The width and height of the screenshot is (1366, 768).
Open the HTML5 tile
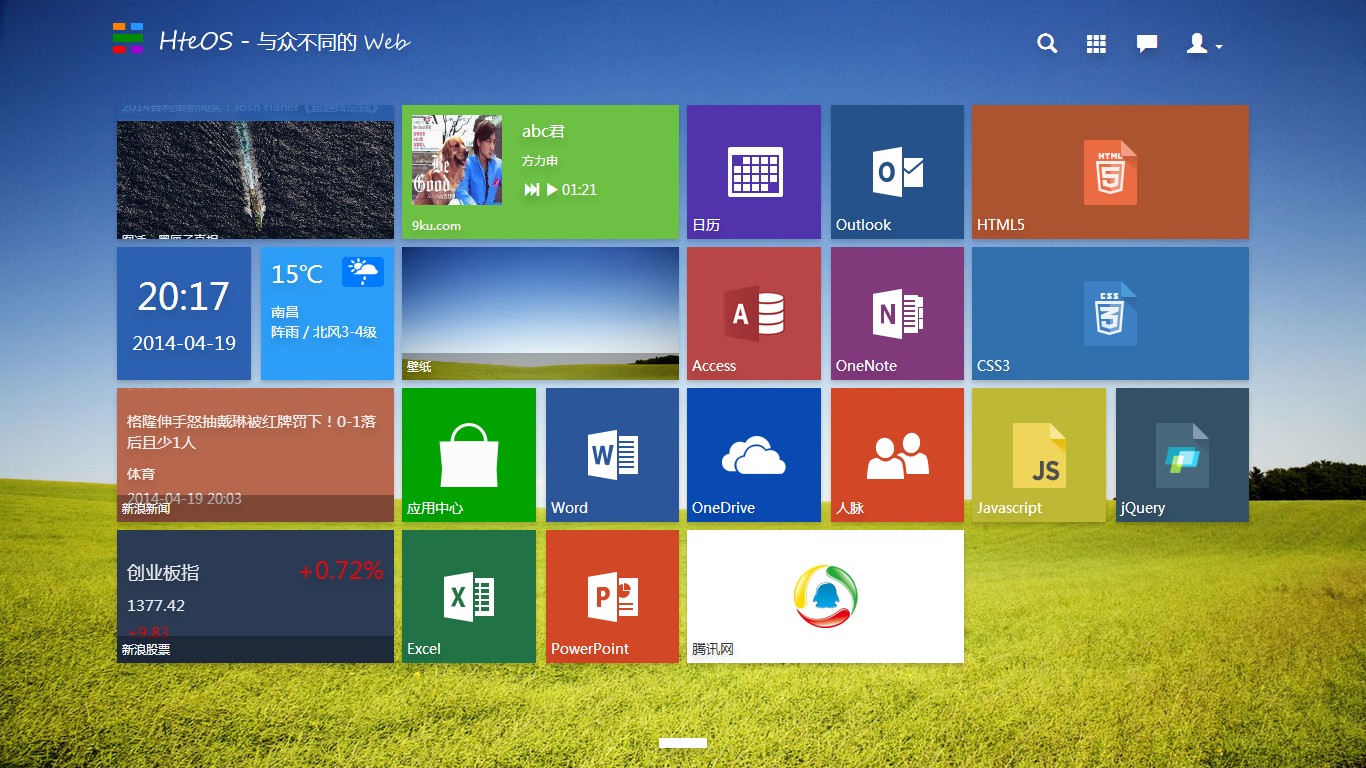pyautogui.click(x=1110, y=172)
